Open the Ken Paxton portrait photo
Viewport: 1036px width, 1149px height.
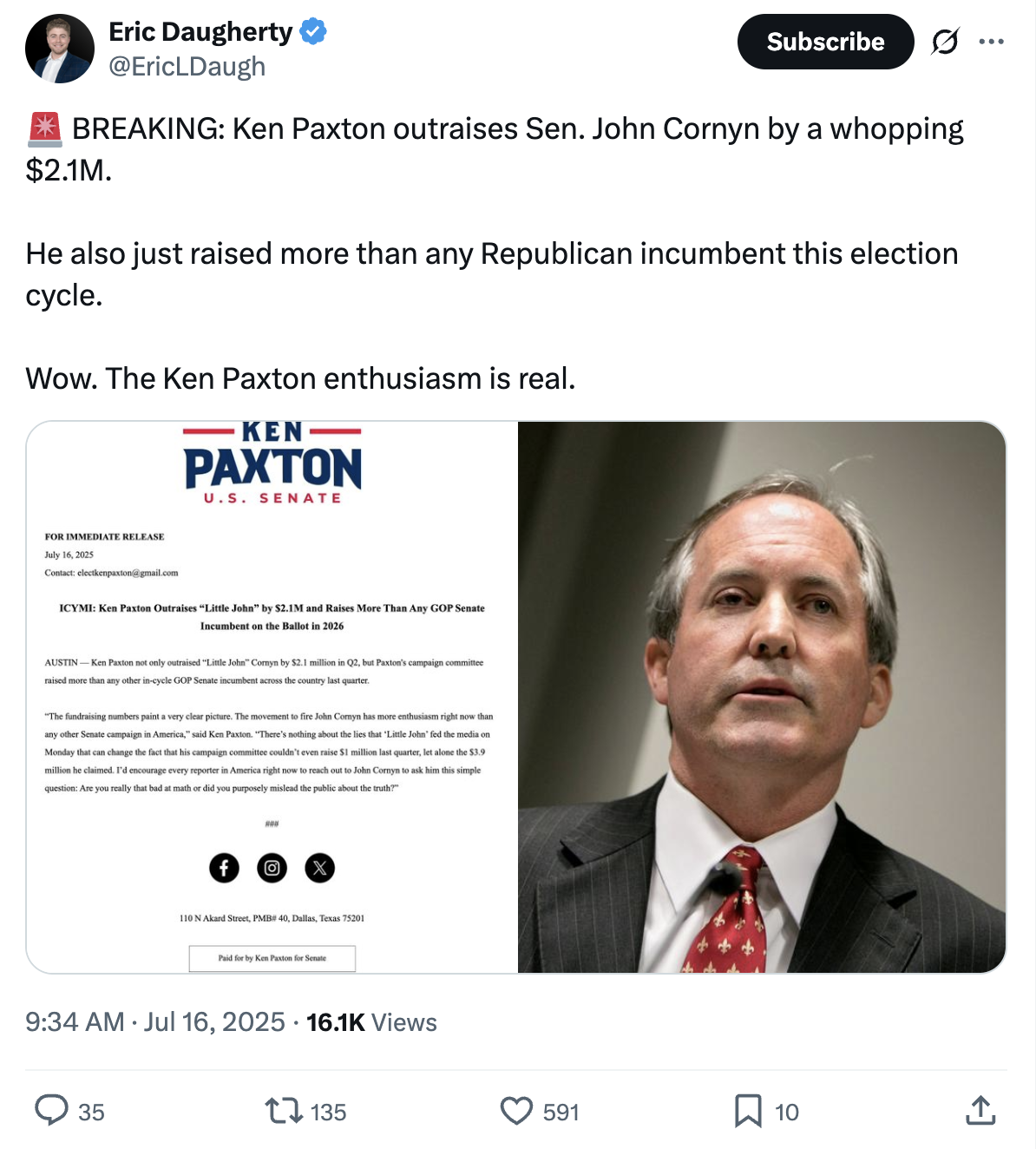762,697
